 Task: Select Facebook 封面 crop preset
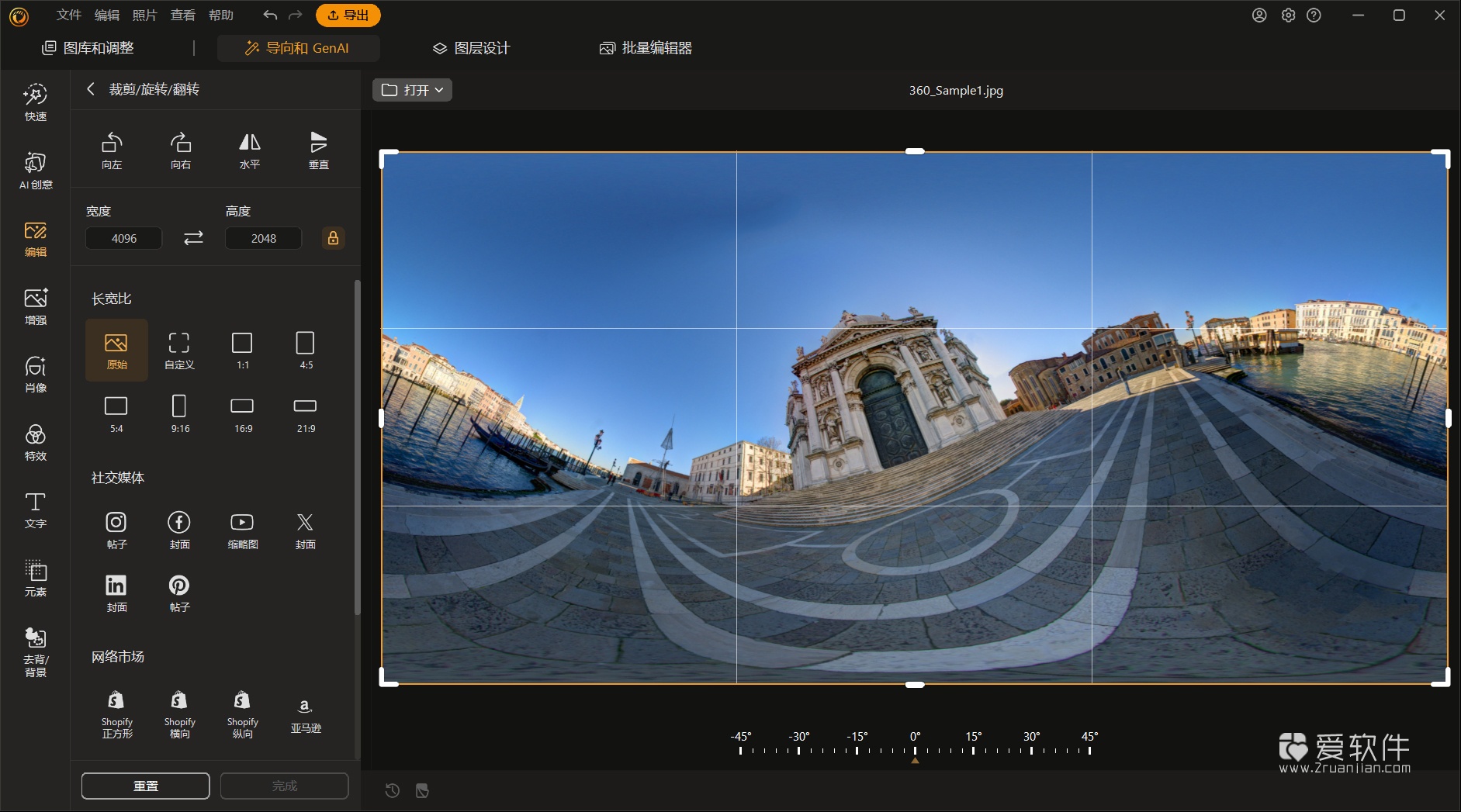click(179, 530)
